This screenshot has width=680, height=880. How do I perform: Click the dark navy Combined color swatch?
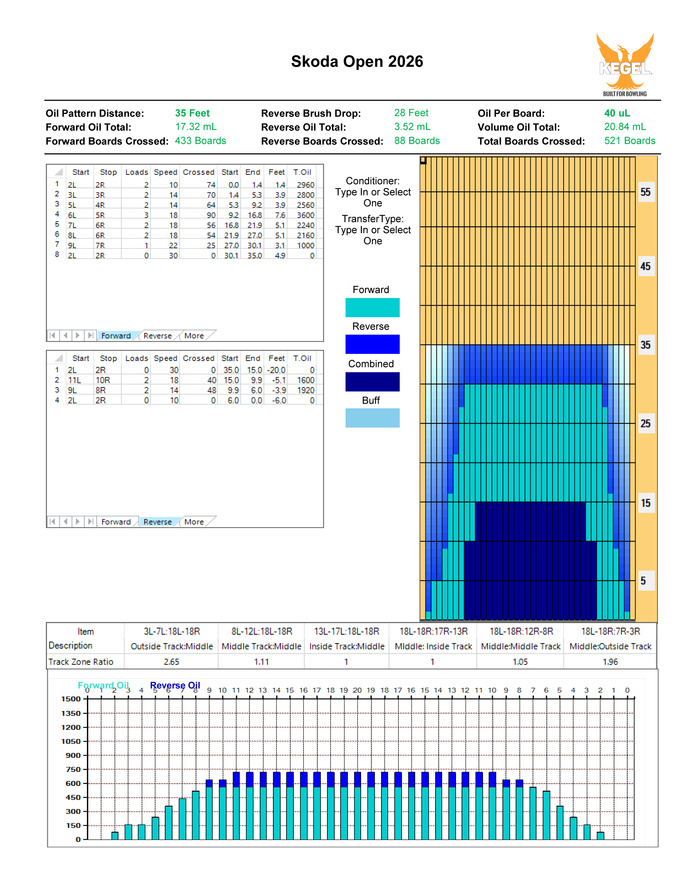[372, 382]
